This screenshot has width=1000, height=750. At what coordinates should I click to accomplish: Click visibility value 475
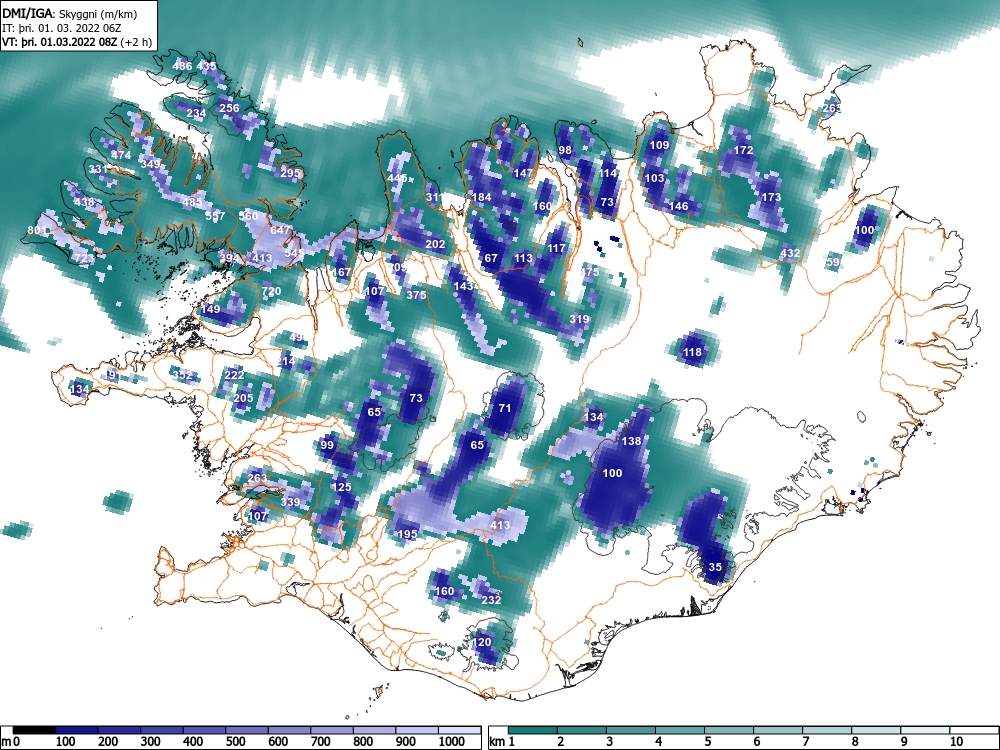click(x=589, y=272)
